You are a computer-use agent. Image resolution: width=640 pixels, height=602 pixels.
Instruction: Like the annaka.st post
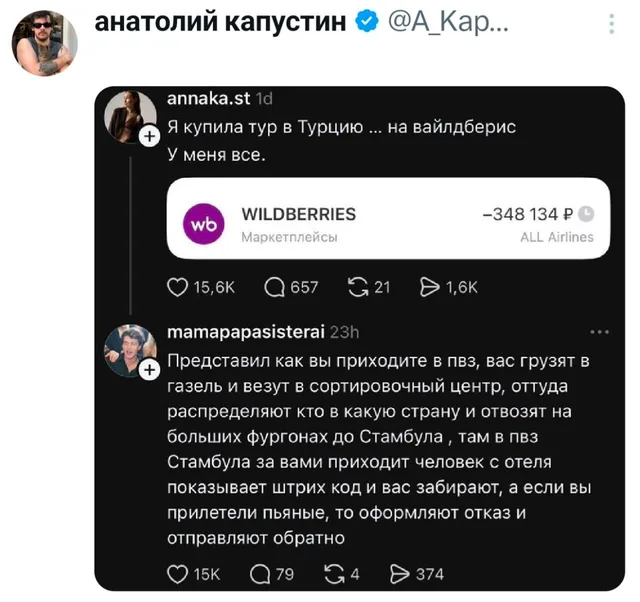click(178, 287)
